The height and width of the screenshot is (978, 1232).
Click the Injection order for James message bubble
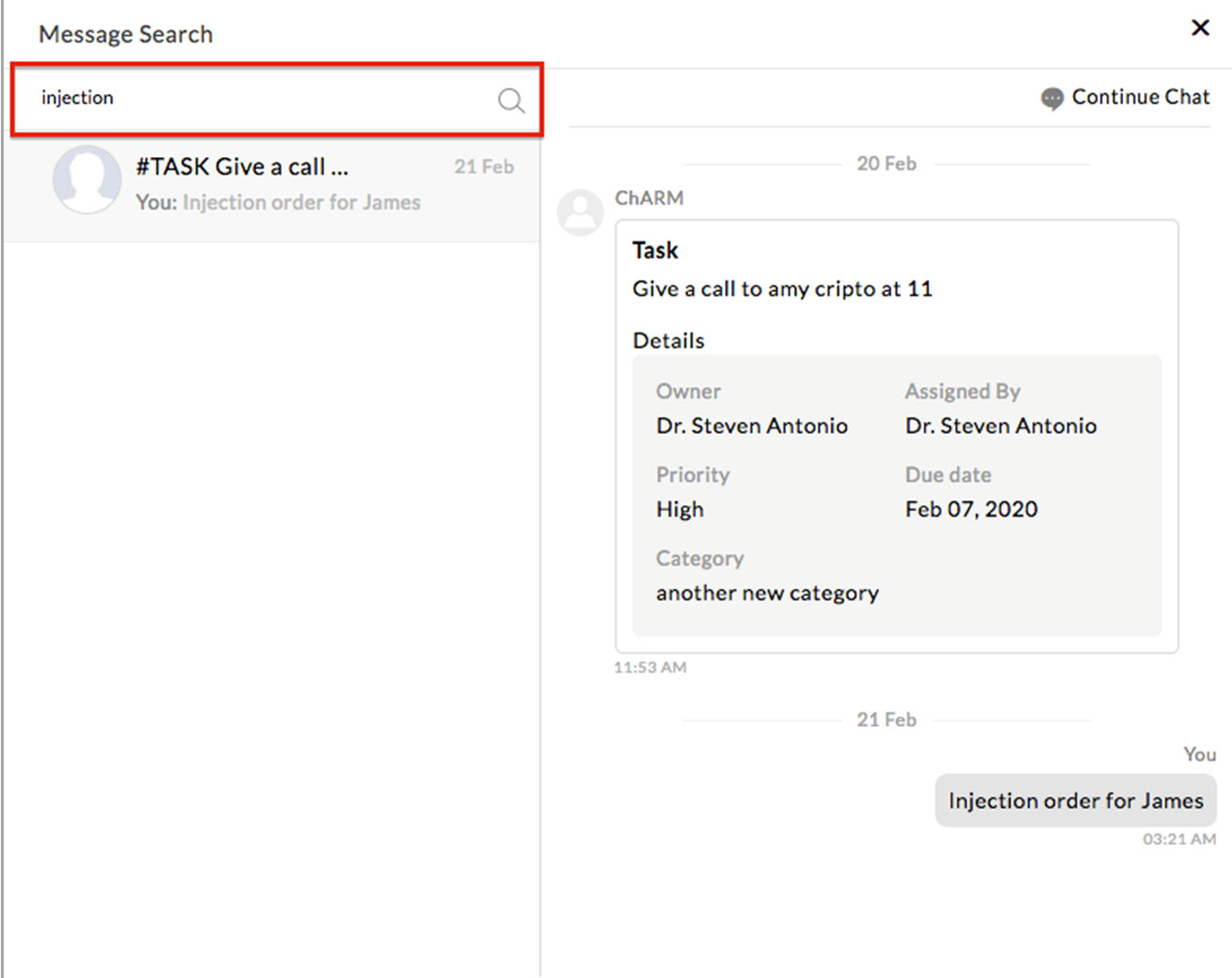[1074, 801]
